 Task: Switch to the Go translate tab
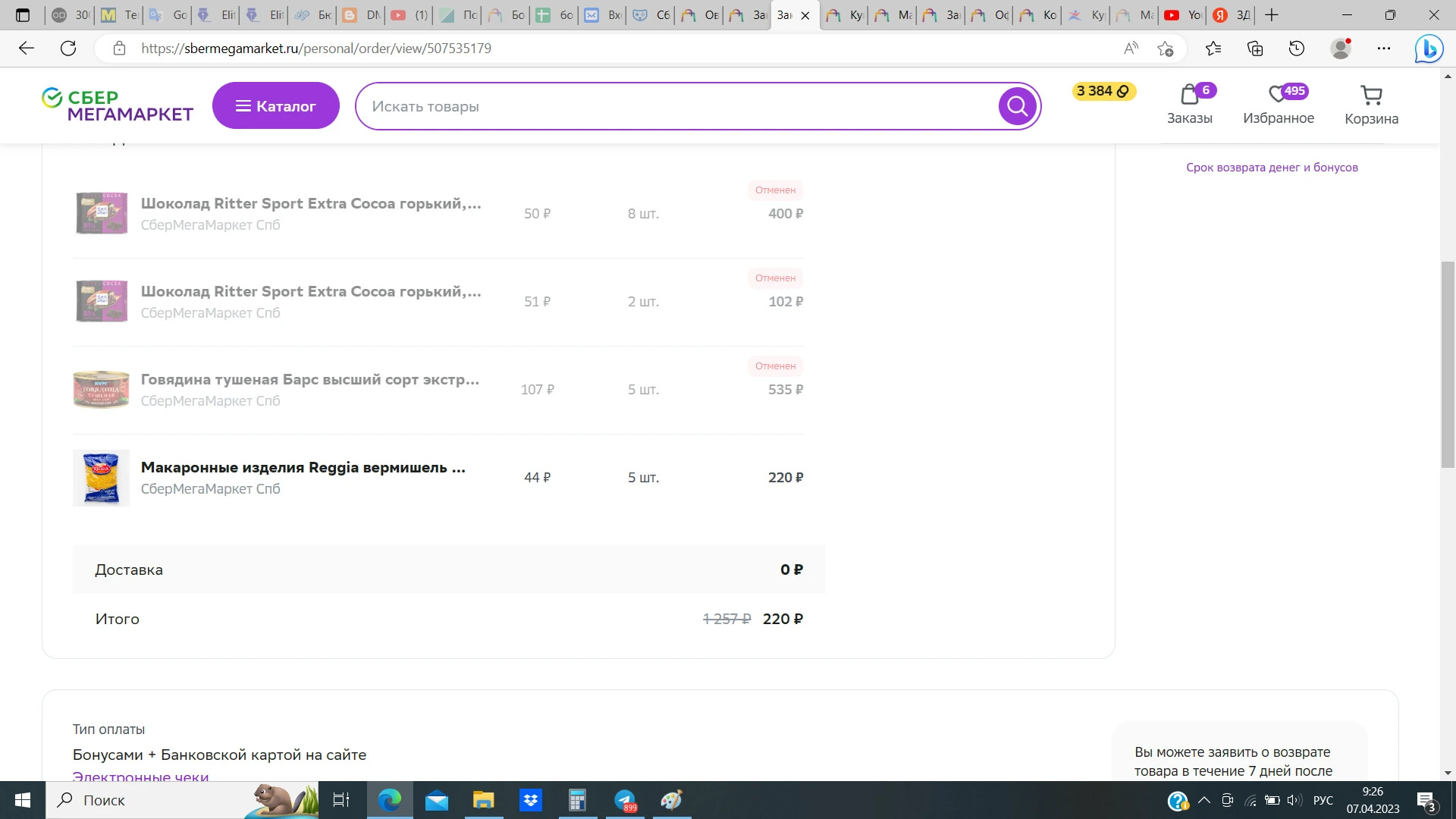coord(168,15)
